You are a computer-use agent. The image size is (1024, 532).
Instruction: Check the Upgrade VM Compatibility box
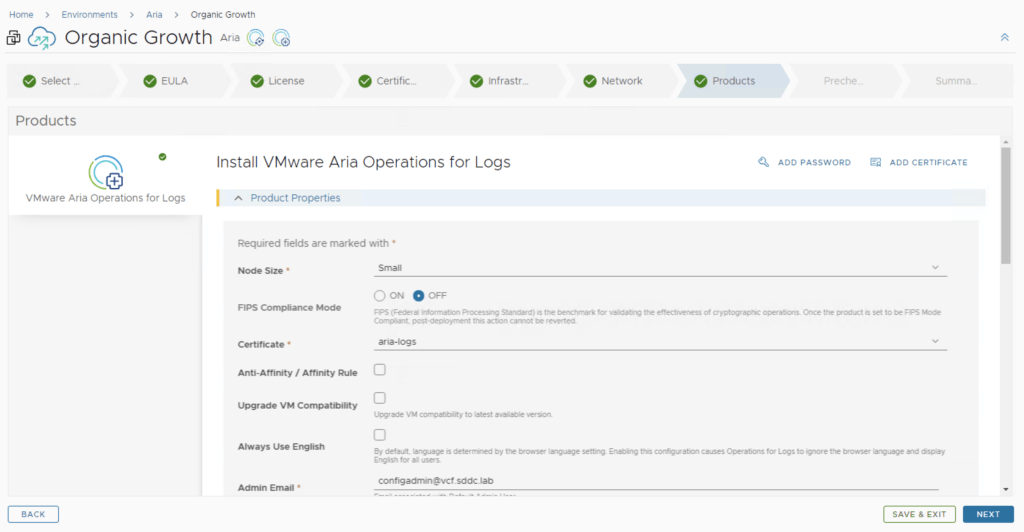pos(380,398)
